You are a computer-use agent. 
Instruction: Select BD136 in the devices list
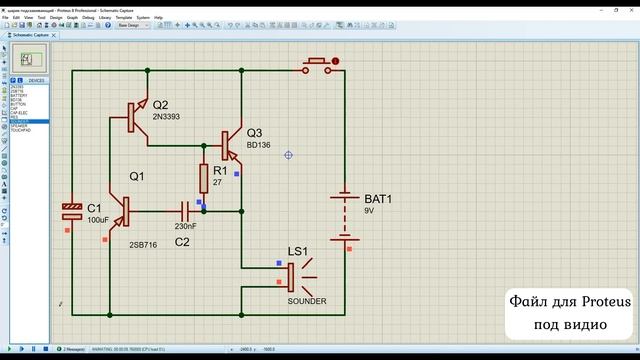tap(16, 100)
